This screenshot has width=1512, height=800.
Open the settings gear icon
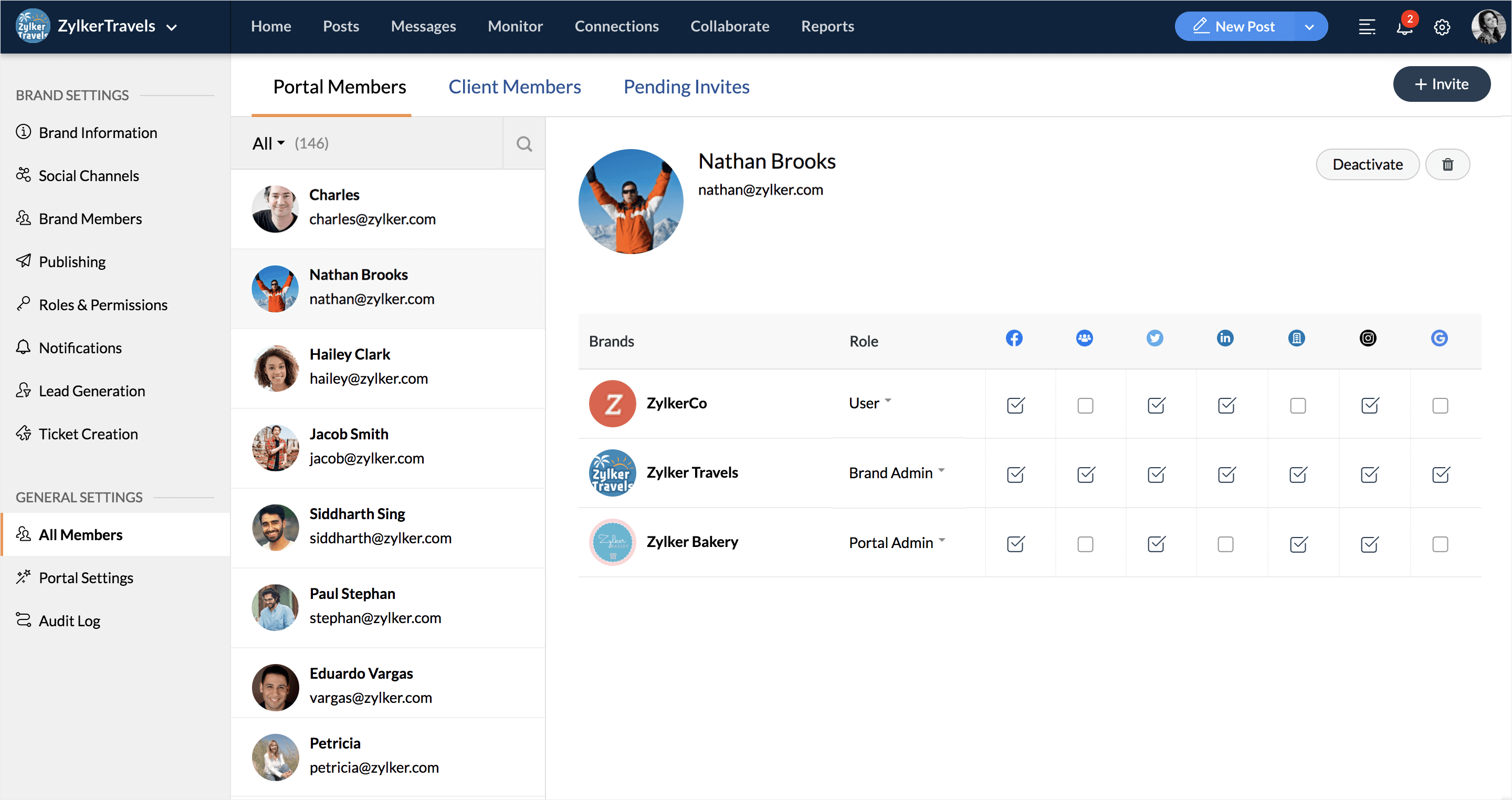[x=1442, y=27]
